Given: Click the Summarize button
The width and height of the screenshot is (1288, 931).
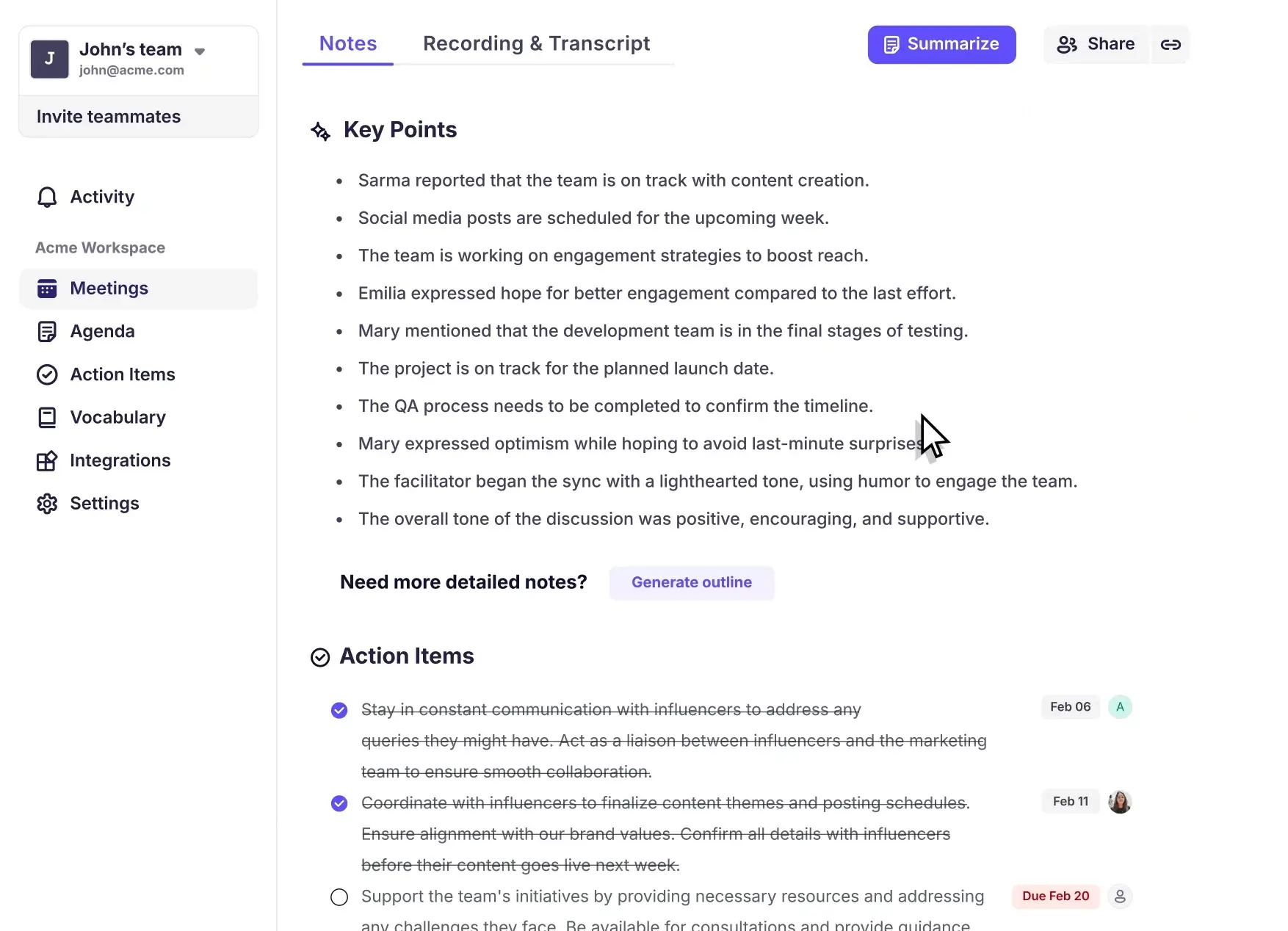Looking at the screenshot, I should (941, 44).
